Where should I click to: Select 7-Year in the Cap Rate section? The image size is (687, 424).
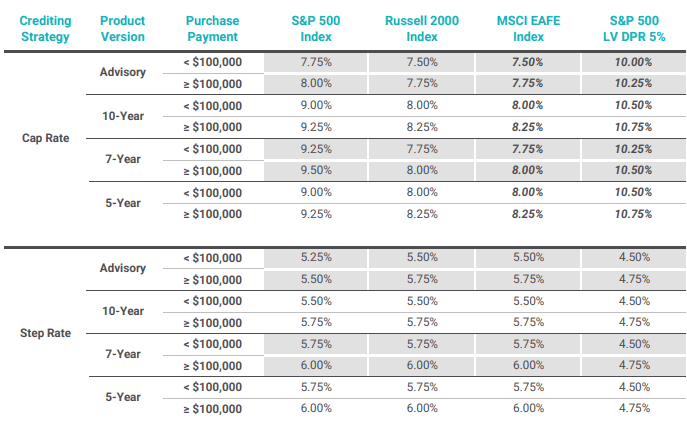click(123, 159)
